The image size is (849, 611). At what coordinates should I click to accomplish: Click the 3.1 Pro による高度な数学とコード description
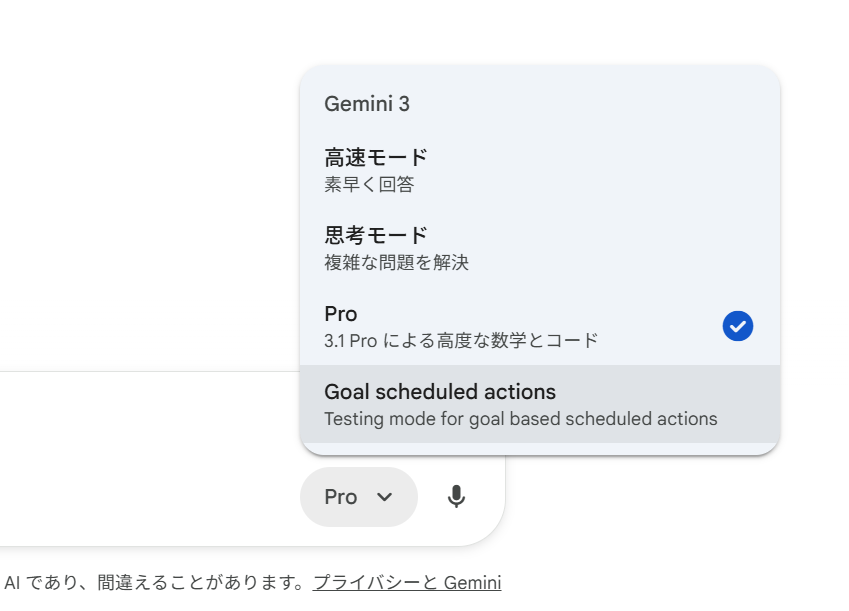click(461, 341)
